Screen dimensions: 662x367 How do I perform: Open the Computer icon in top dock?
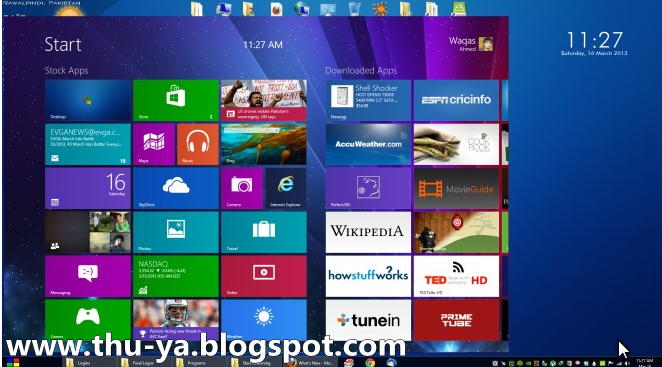[x=223, y=8]
